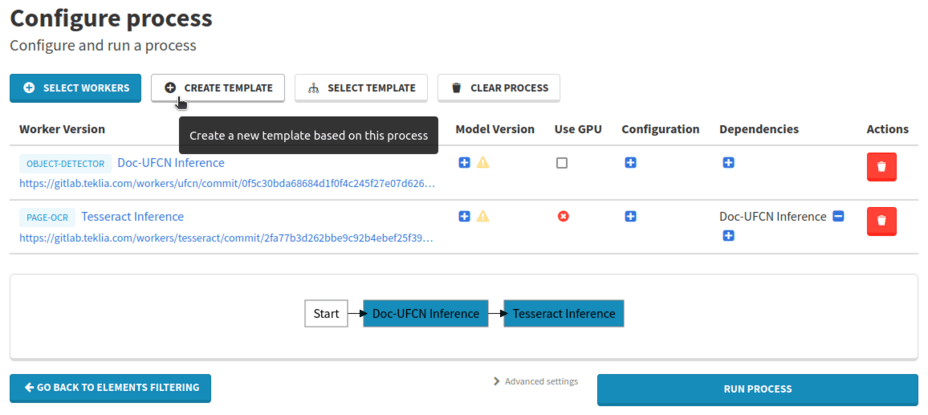Click the Use GPU column header

(x=578, y=129)
